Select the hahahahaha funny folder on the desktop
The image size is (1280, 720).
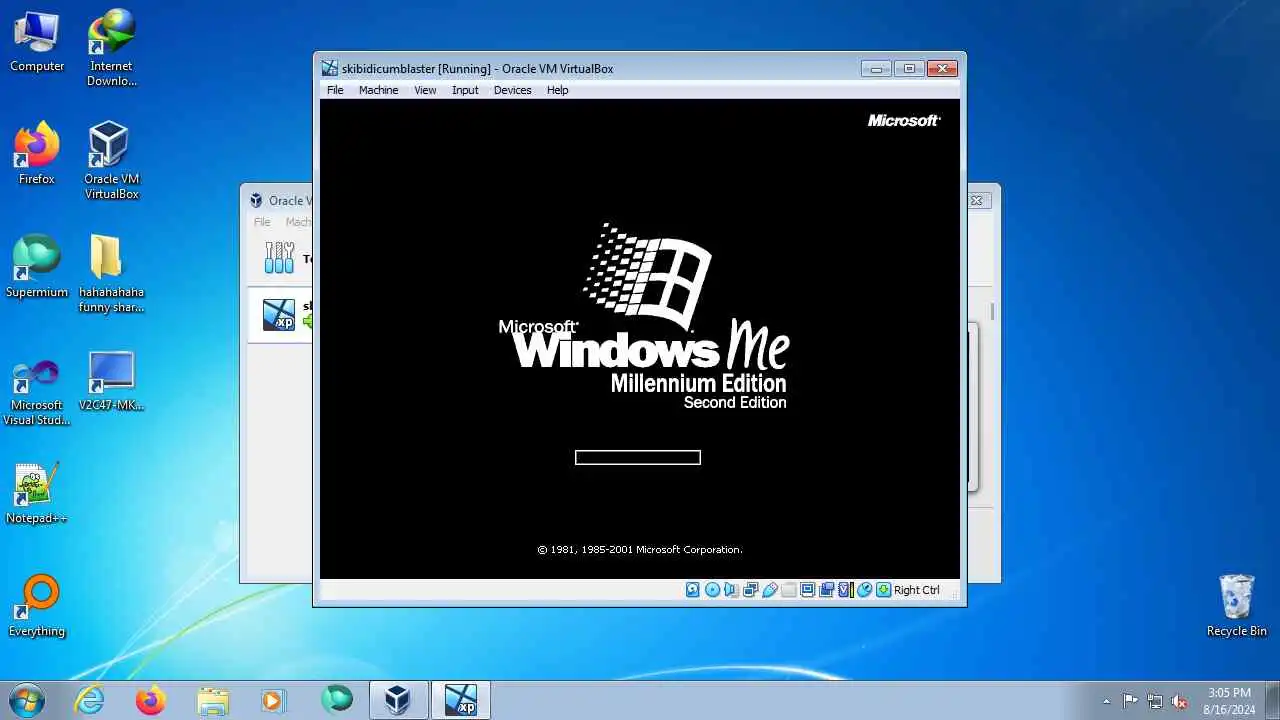click(x=111, y=273)
